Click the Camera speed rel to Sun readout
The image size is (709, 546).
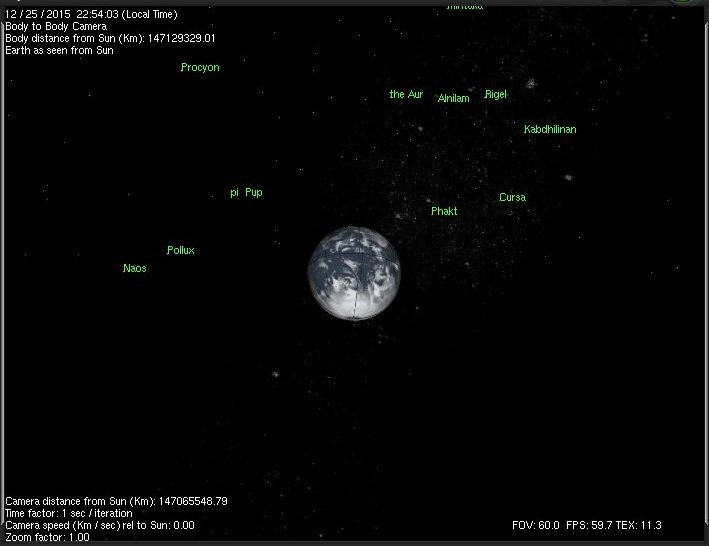100,525
